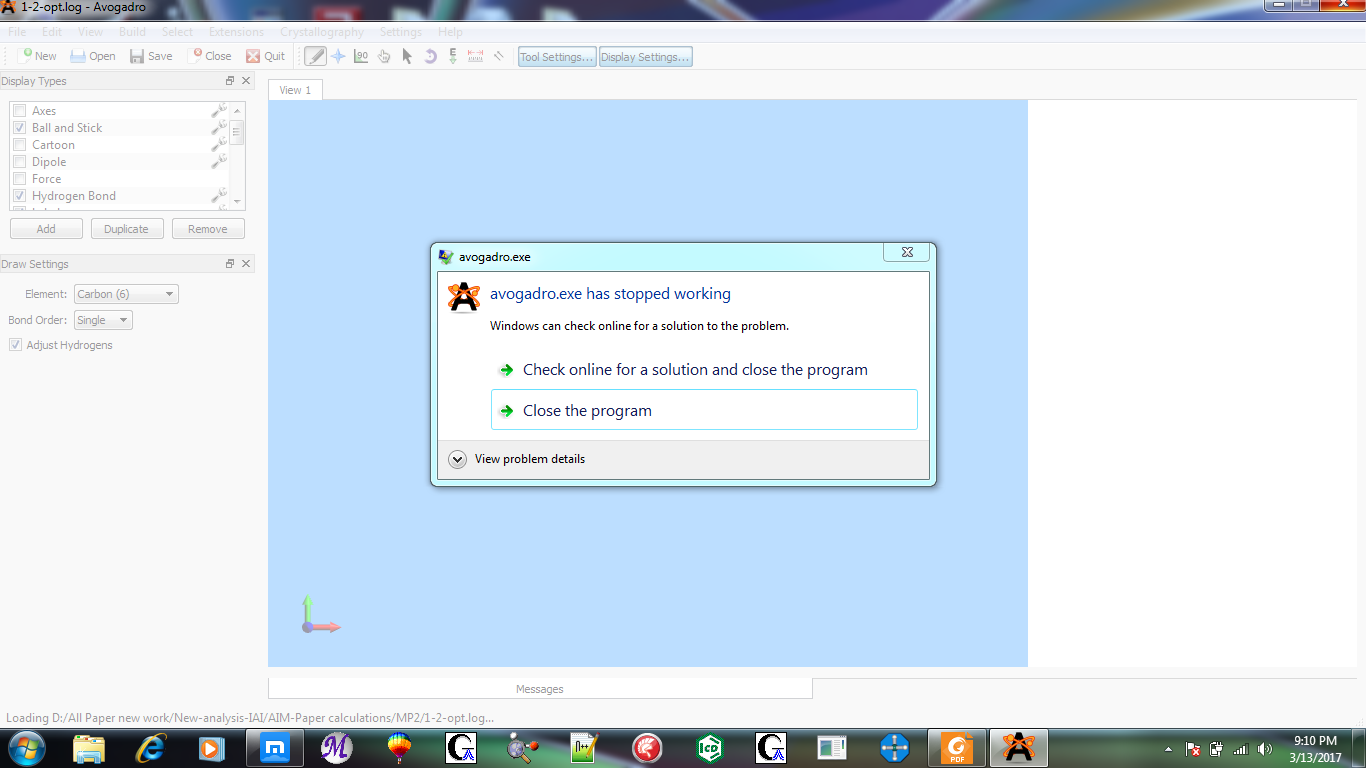Open the File menu

coord(17,32)
